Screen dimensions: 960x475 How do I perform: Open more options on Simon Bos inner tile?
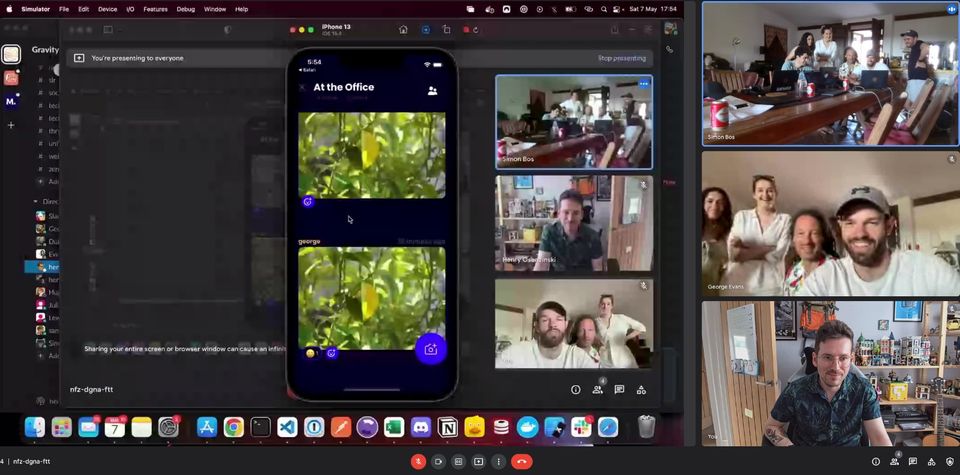coord(643,83)
